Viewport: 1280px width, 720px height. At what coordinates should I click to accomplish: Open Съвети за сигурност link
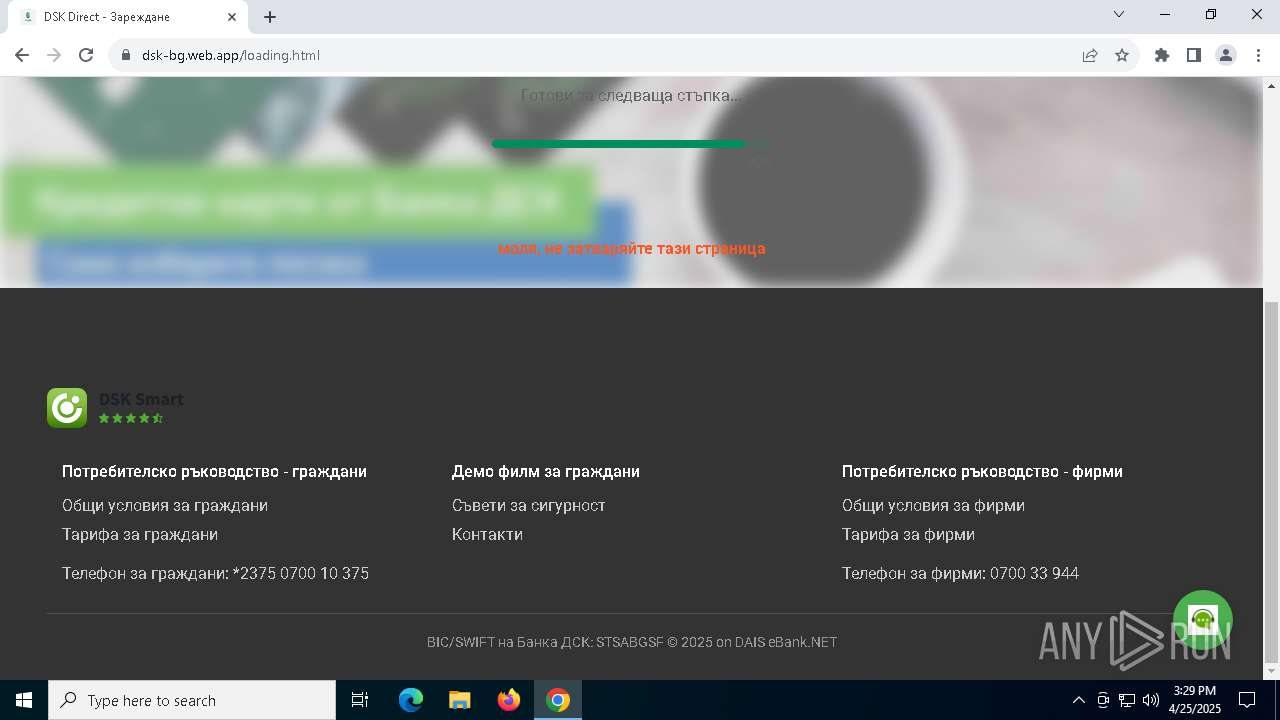pos(529,505)
